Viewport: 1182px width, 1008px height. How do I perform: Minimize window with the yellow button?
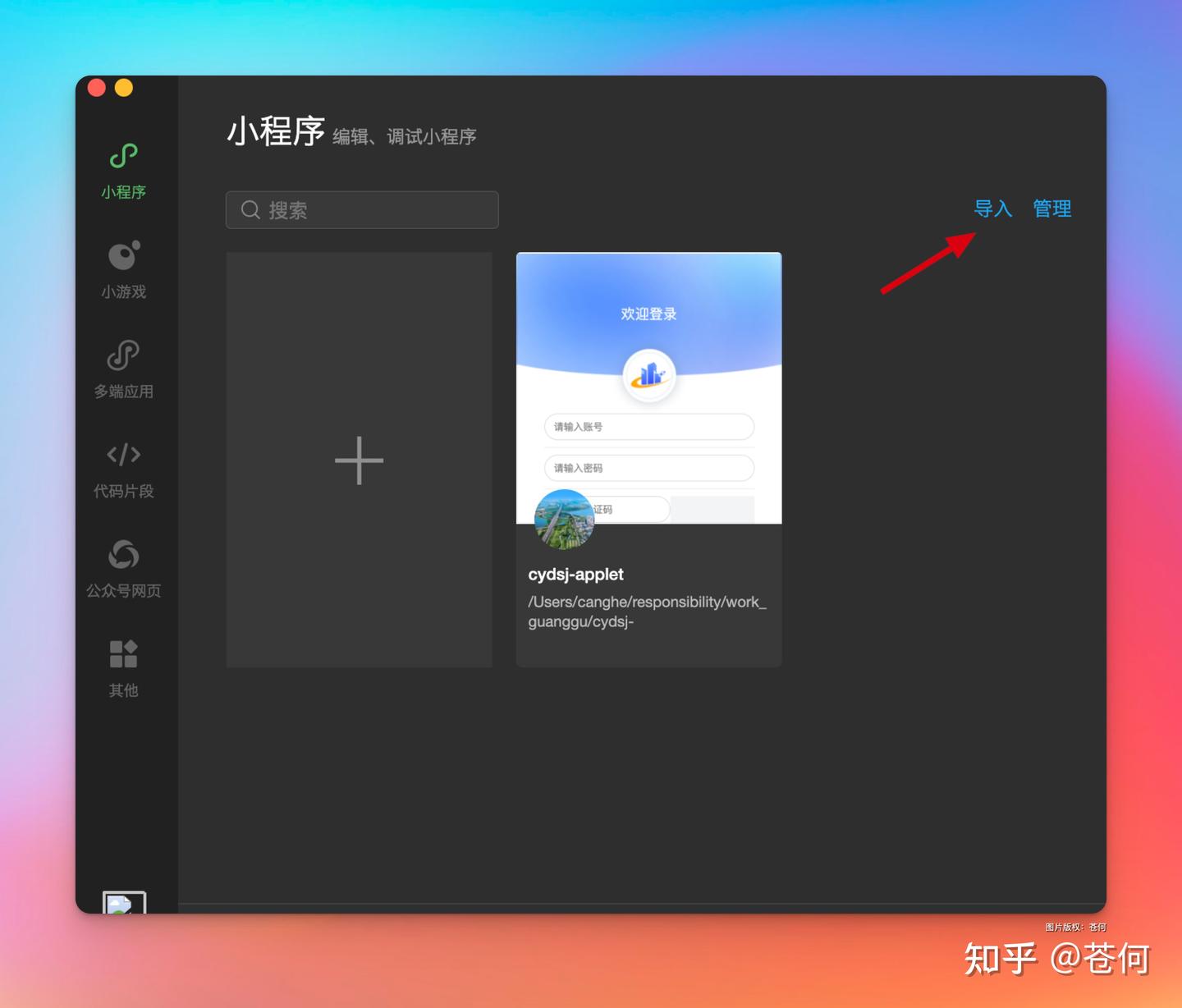click(124, 88)
